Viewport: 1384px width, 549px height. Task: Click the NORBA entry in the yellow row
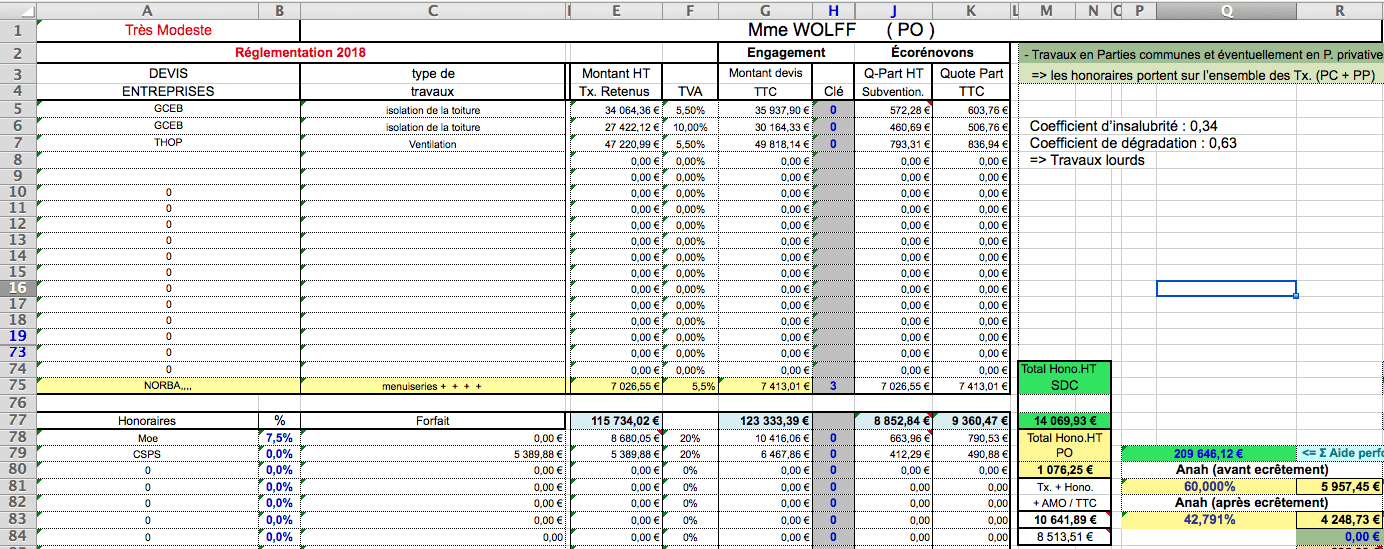tap(168, 385)
